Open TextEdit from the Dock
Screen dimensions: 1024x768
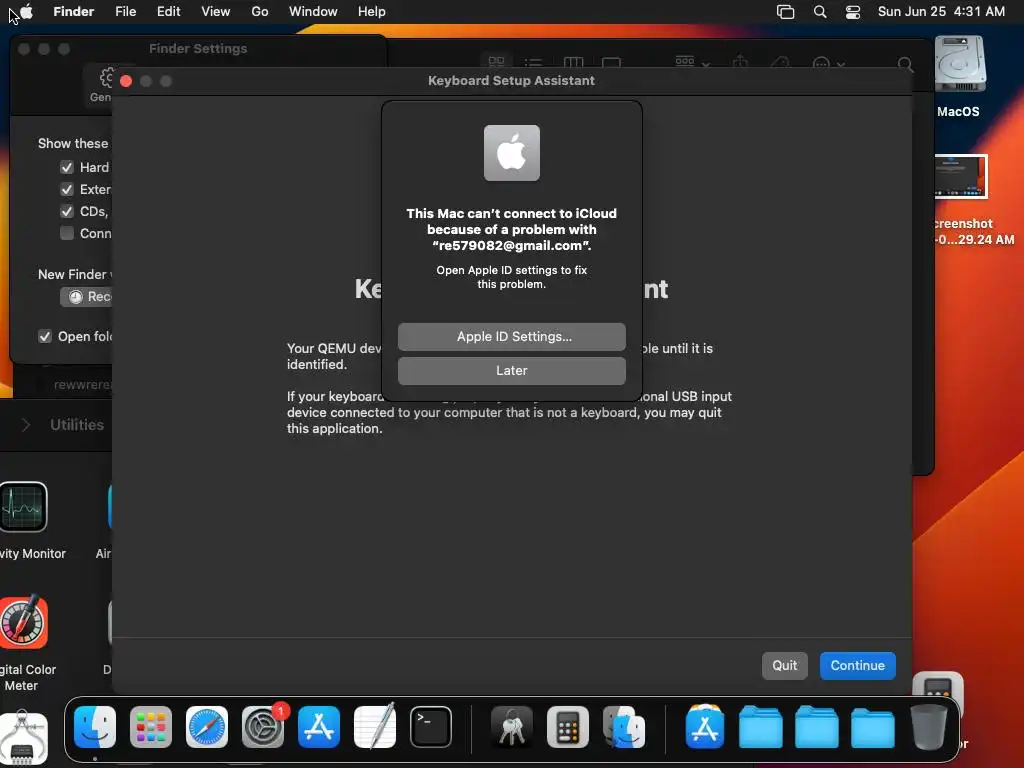375,727
